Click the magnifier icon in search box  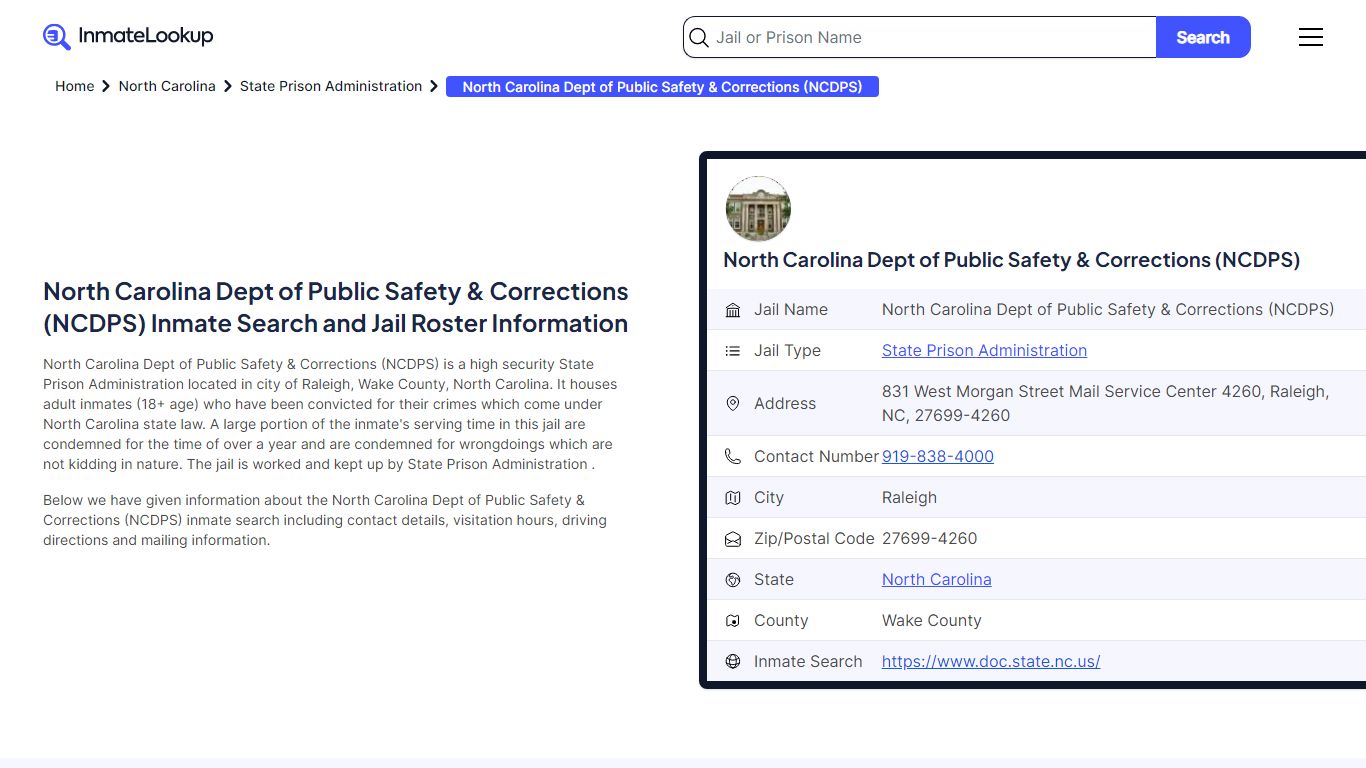pos(699,38)
